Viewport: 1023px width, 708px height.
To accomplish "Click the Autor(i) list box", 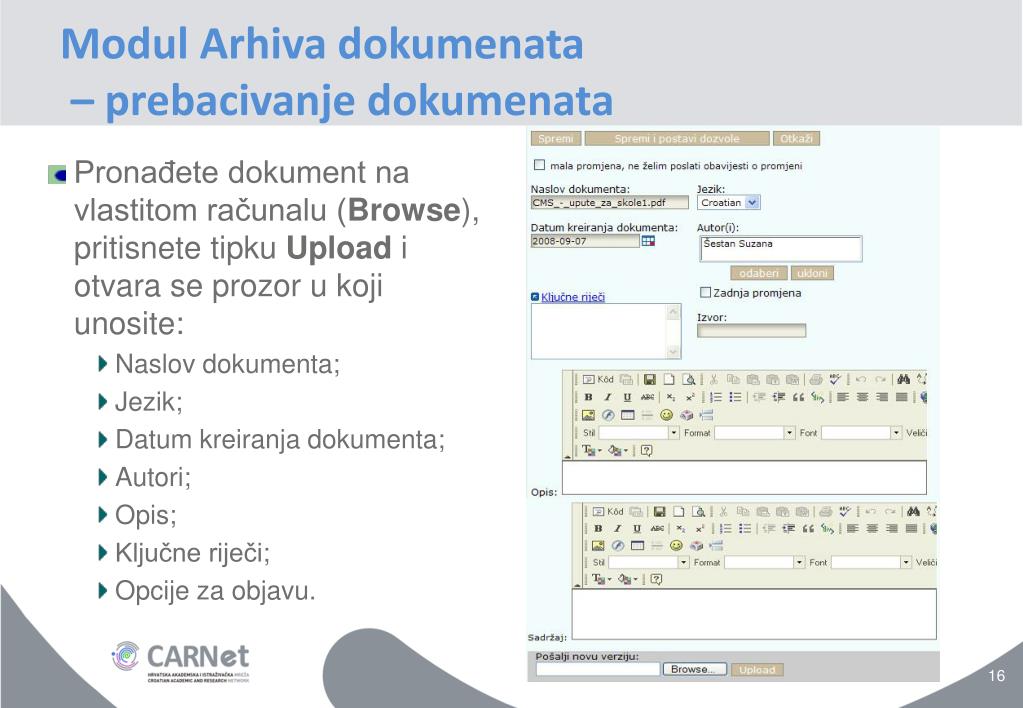I will [780, 249].
